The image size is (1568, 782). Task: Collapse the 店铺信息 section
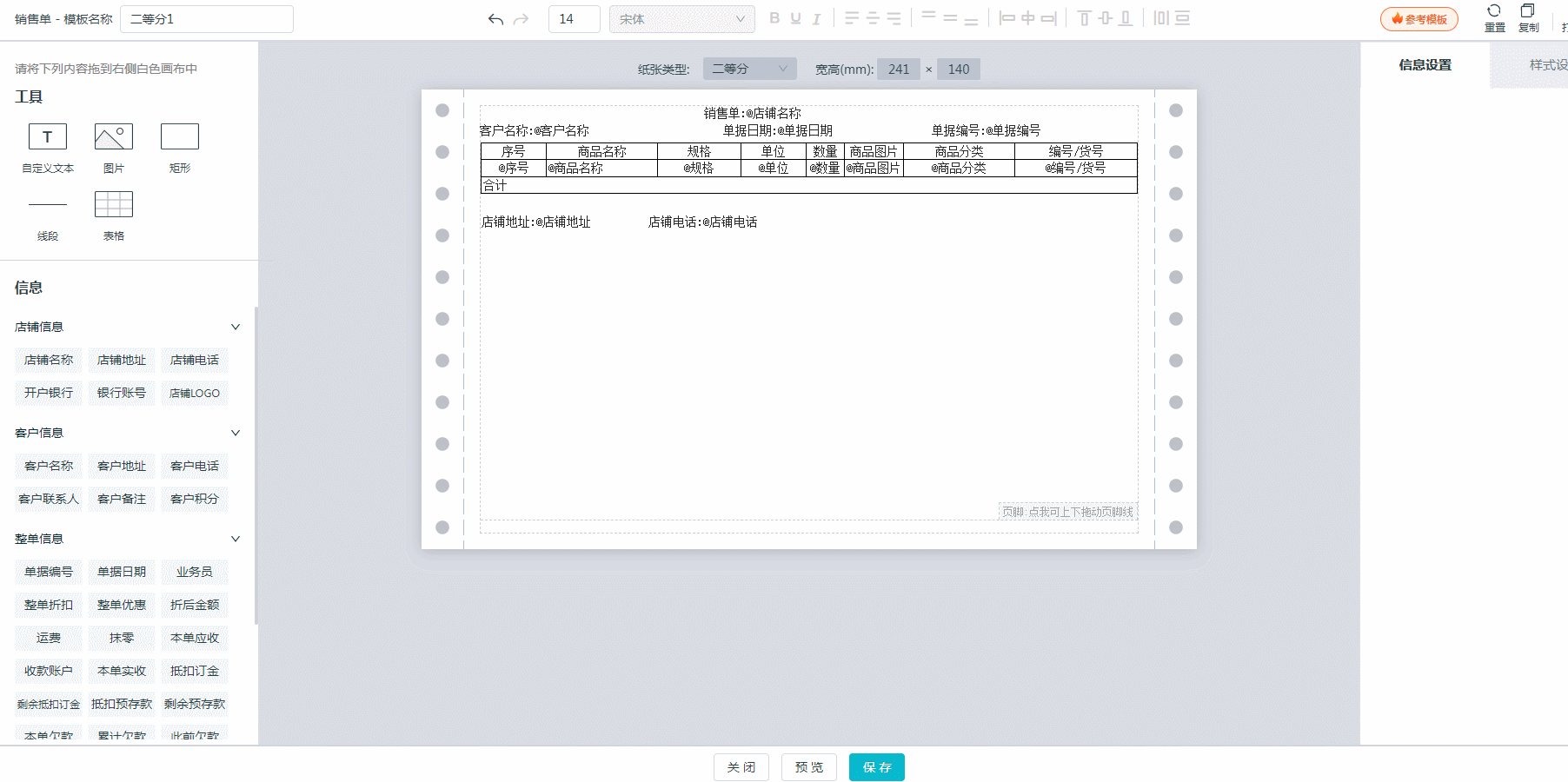click(235, 327)
